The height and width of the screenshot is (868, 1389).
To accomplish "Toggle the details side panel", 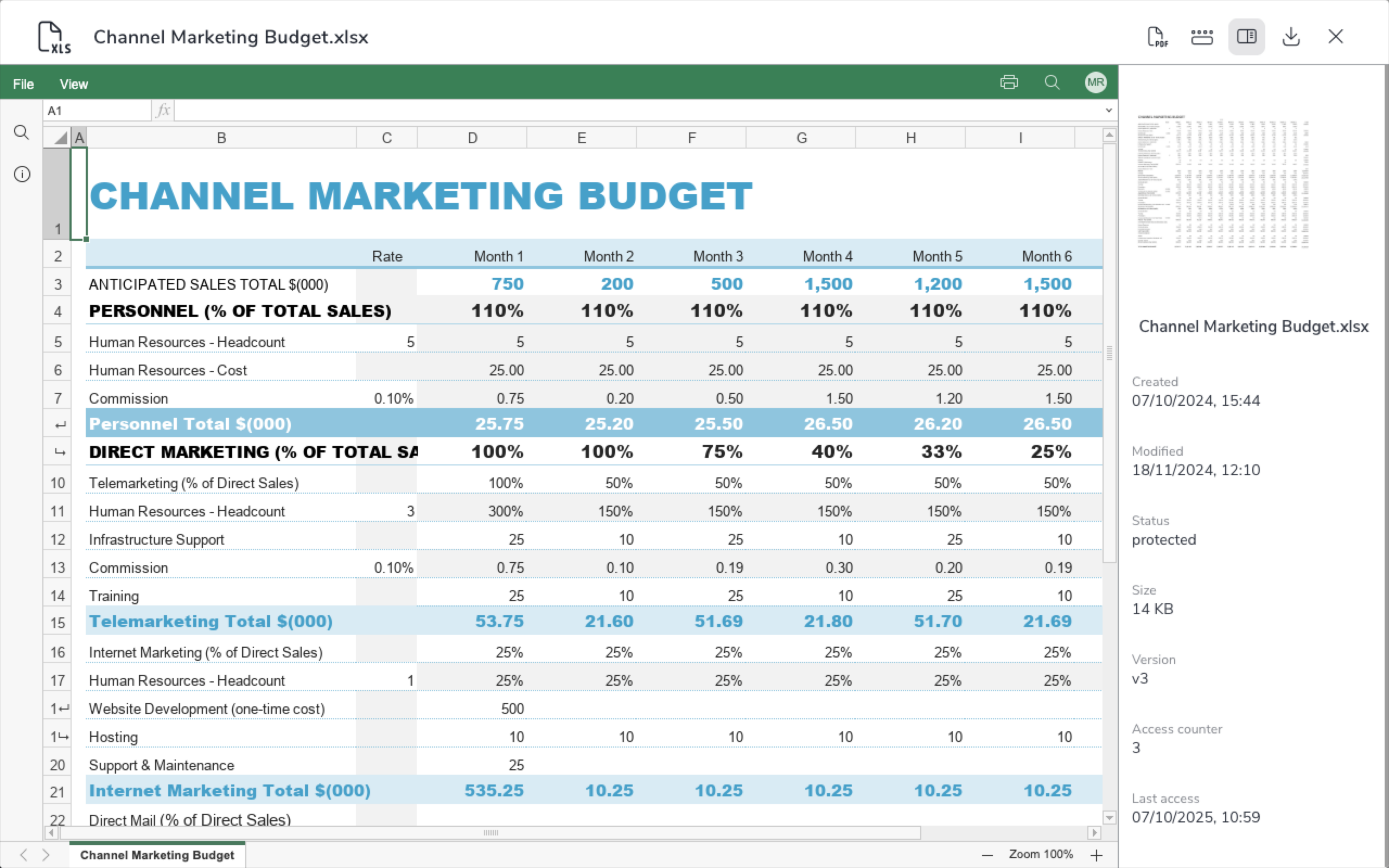I will (x=1246, y=37).
